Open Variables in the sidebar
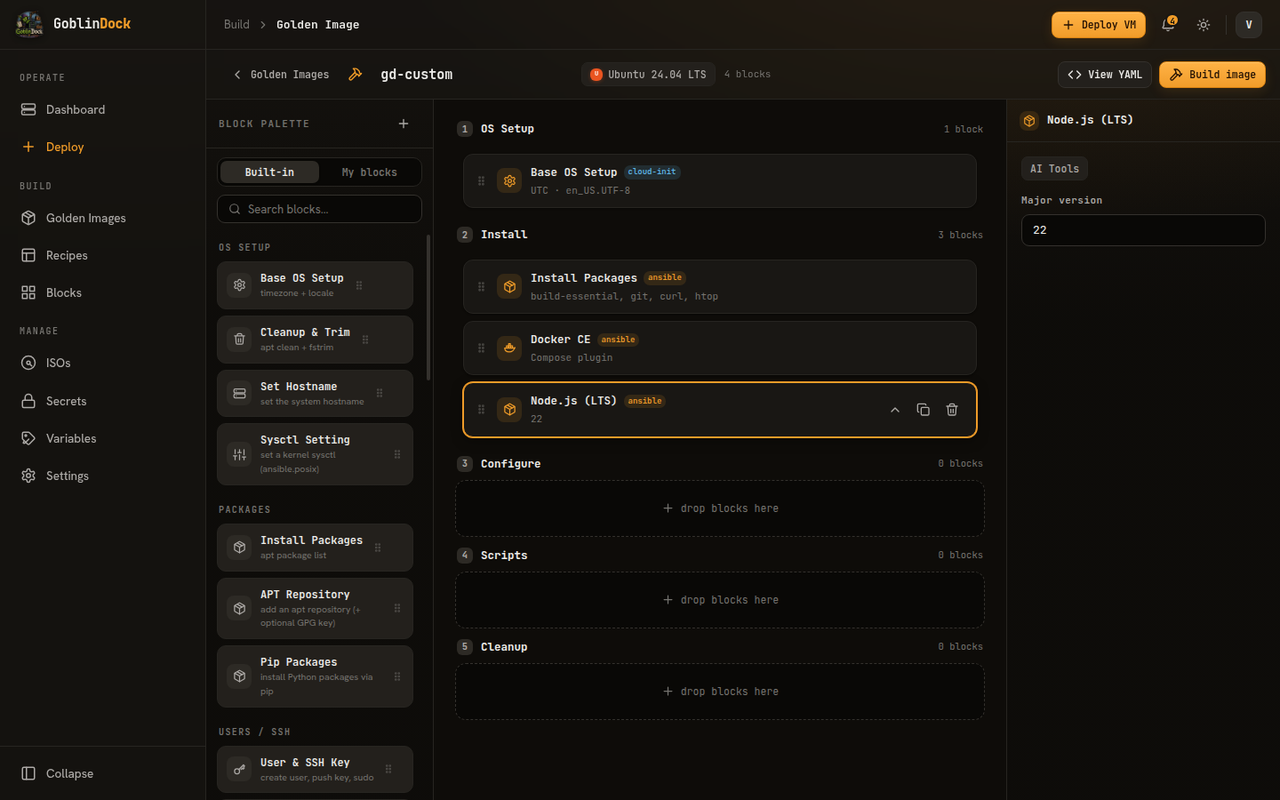This screenshot has height=800, width=1280. 102,438
